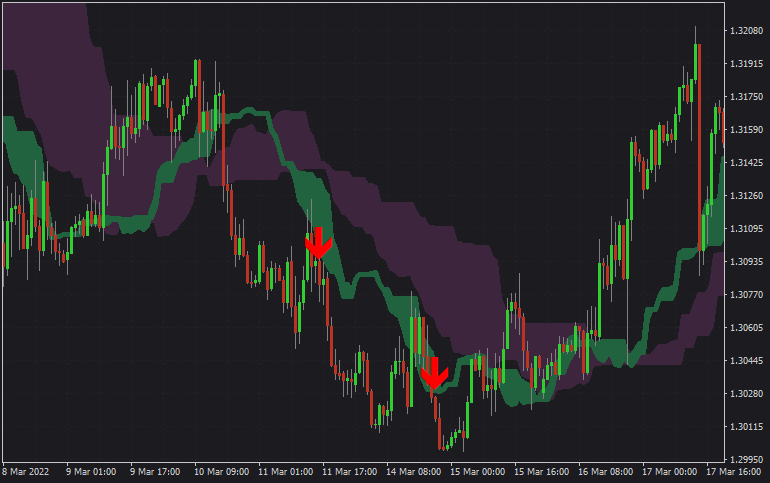The height and width of the screenshot is (483, 770).
Task: Click the 8 Mar 2022 date label
Action: [26, 472]
